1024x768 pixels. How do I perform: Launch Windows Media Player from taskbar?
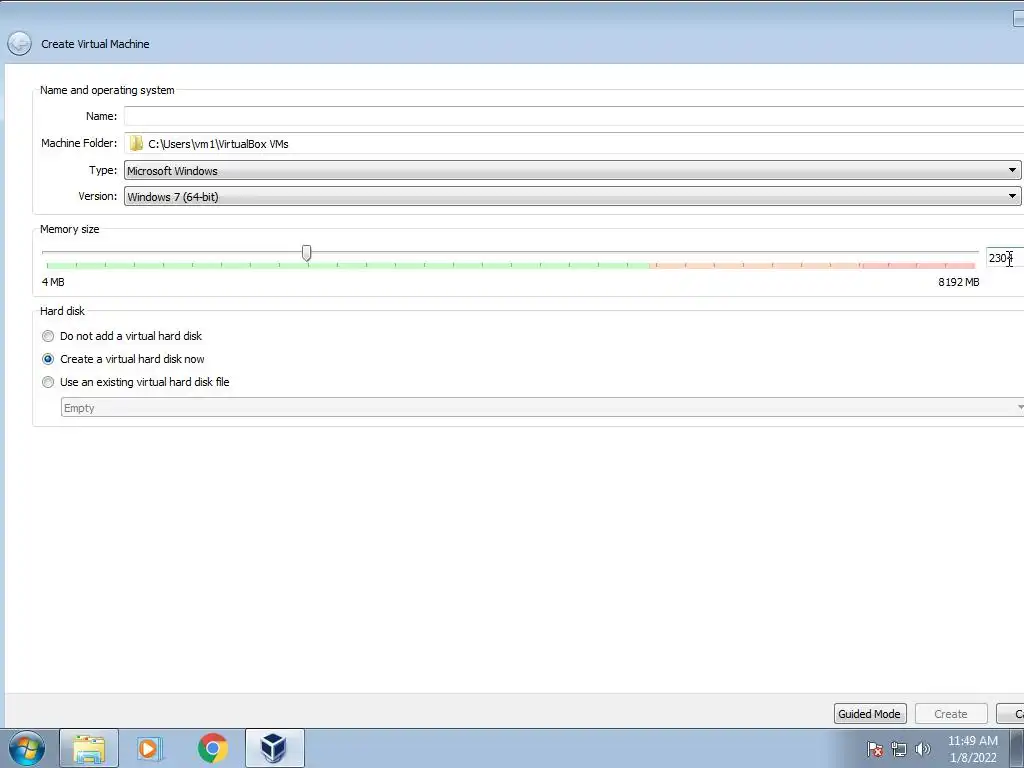coord(150,748)
